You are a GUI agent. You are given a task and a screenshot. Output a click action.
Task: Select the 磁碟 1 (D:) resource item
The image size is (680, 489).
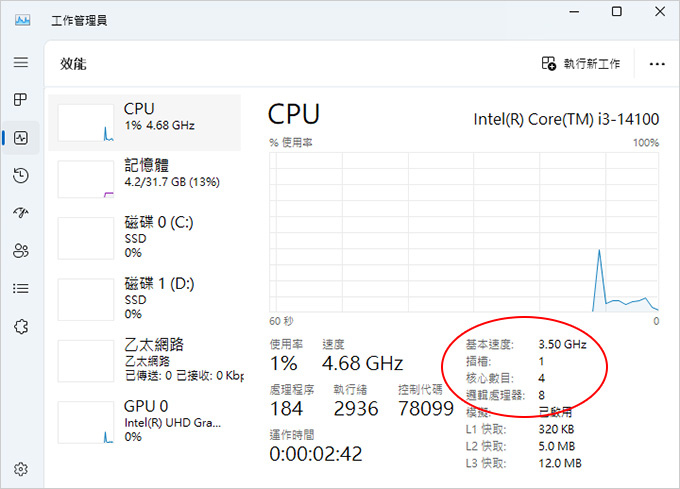click(144, 299)
